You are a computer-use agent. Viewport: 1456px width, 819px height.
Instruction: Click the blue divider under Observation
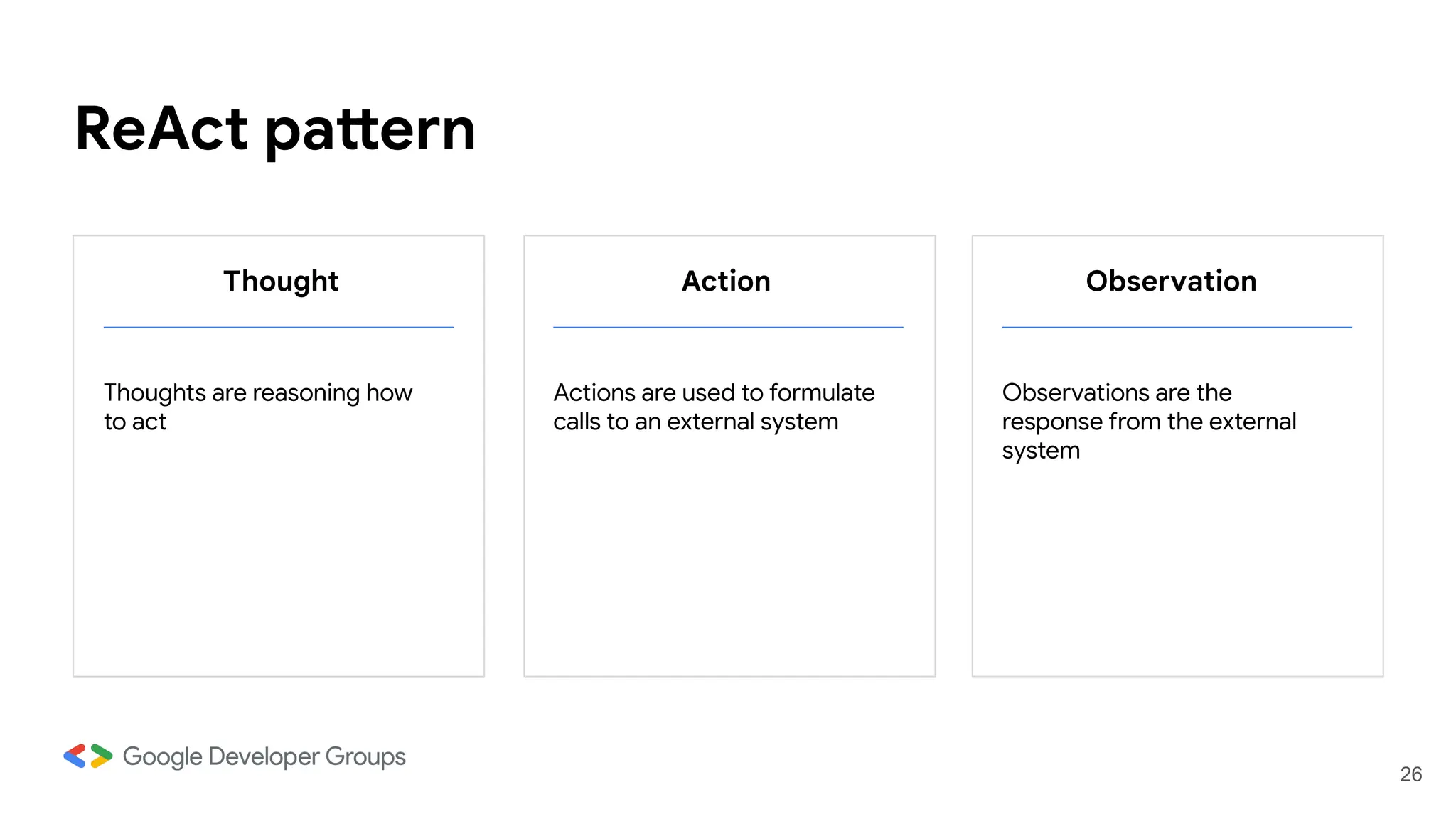(x=1177, y=327)
